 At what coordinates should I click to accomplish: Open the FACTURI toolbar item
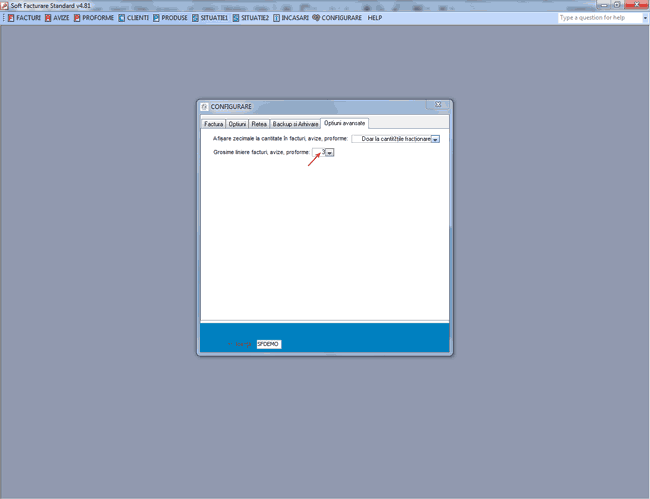pyautogui.click(x=25, y=18)
